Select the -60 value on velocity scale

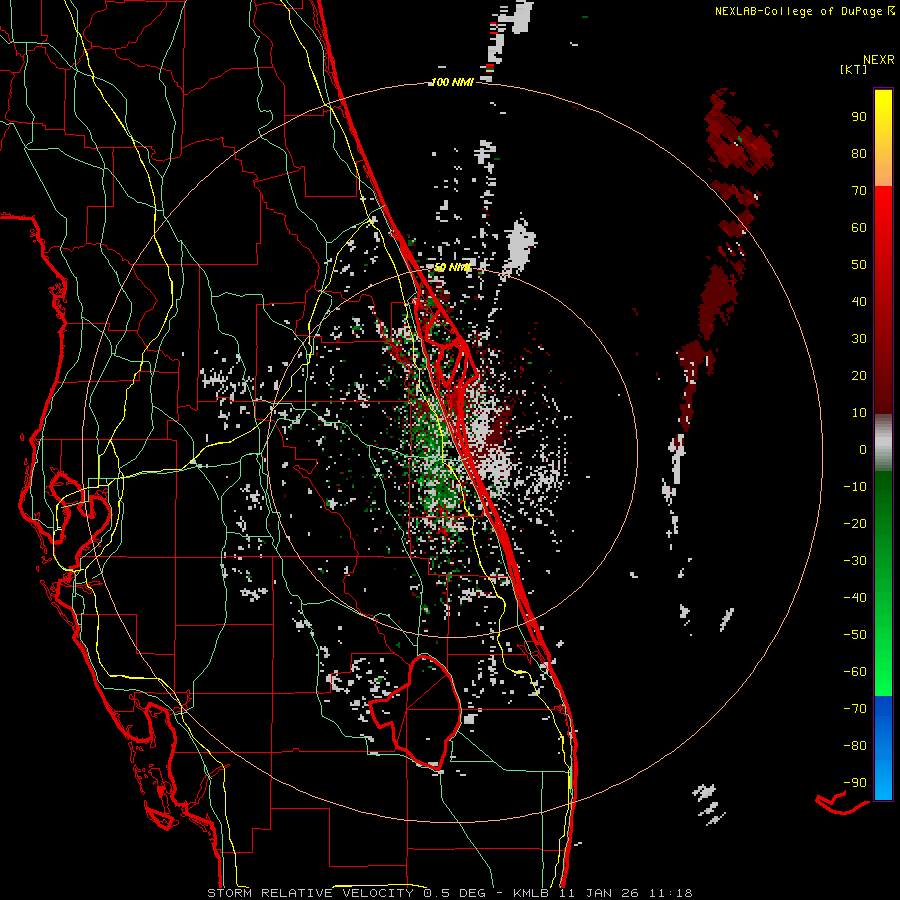click(x=855, y=672)
